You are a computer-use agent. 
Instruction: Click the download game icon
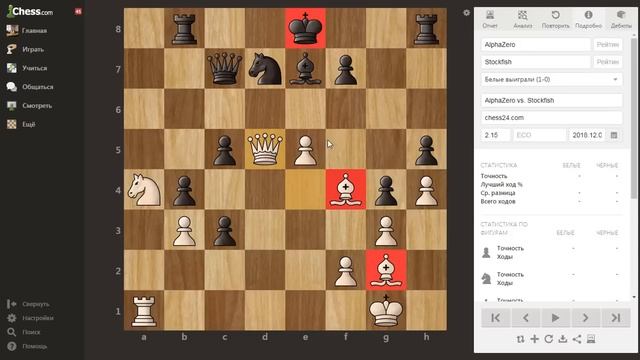[563, 339]
